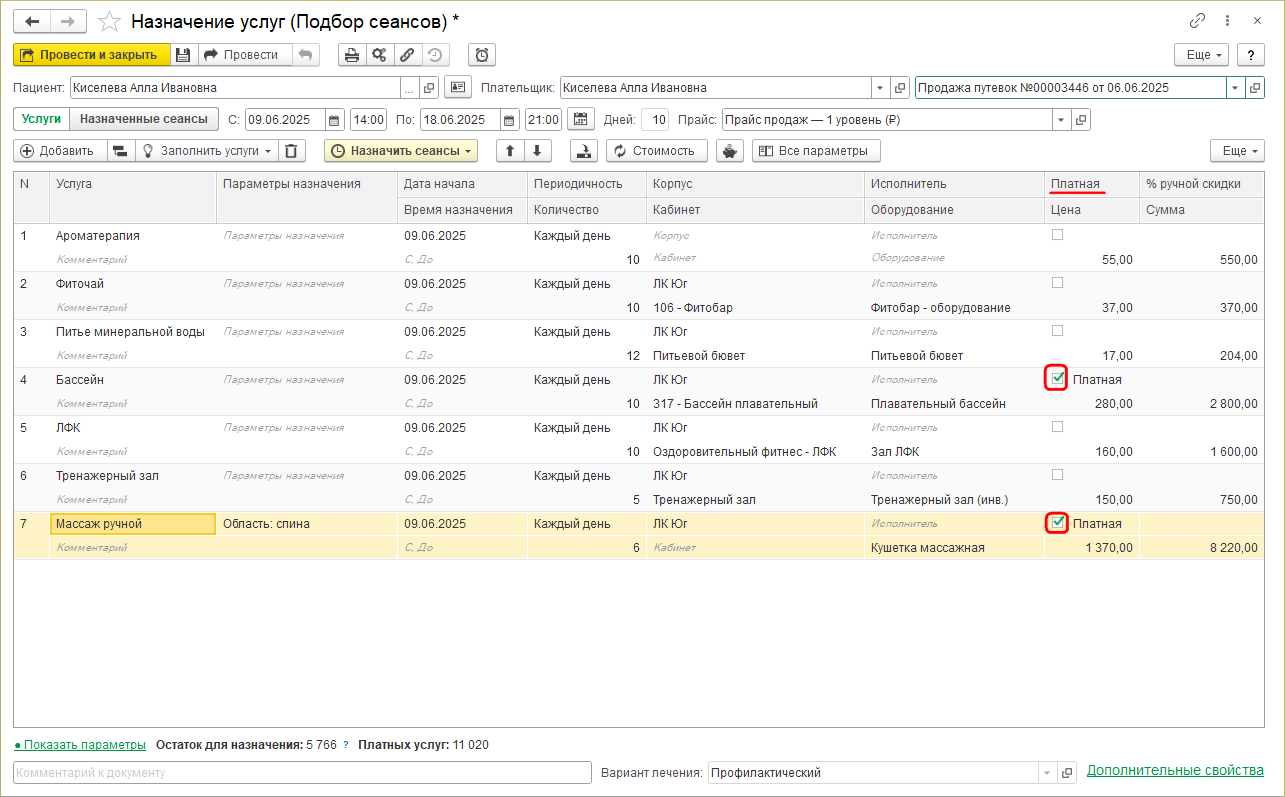Delete selected row with trash icon
Image resolution: width=1285 pixels, height=797 pixels.
click(290, 151)
